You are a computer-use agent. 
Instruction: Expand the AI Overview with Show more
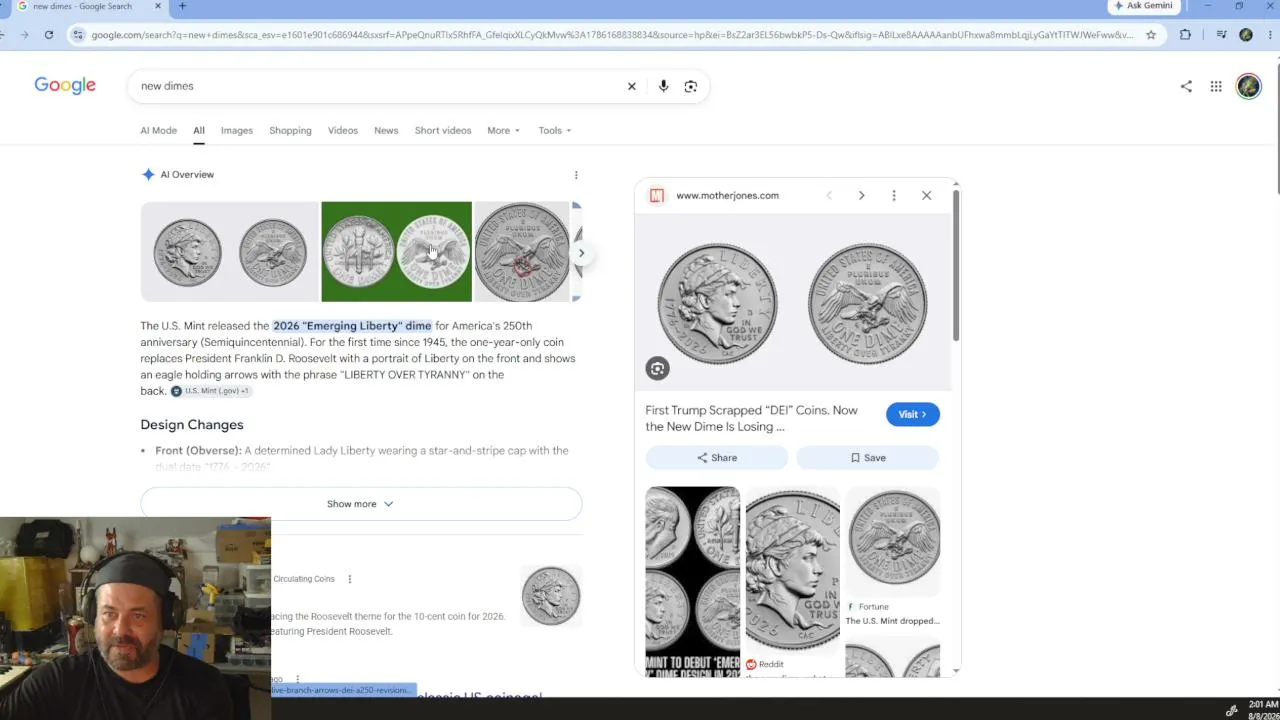(360, 504)
